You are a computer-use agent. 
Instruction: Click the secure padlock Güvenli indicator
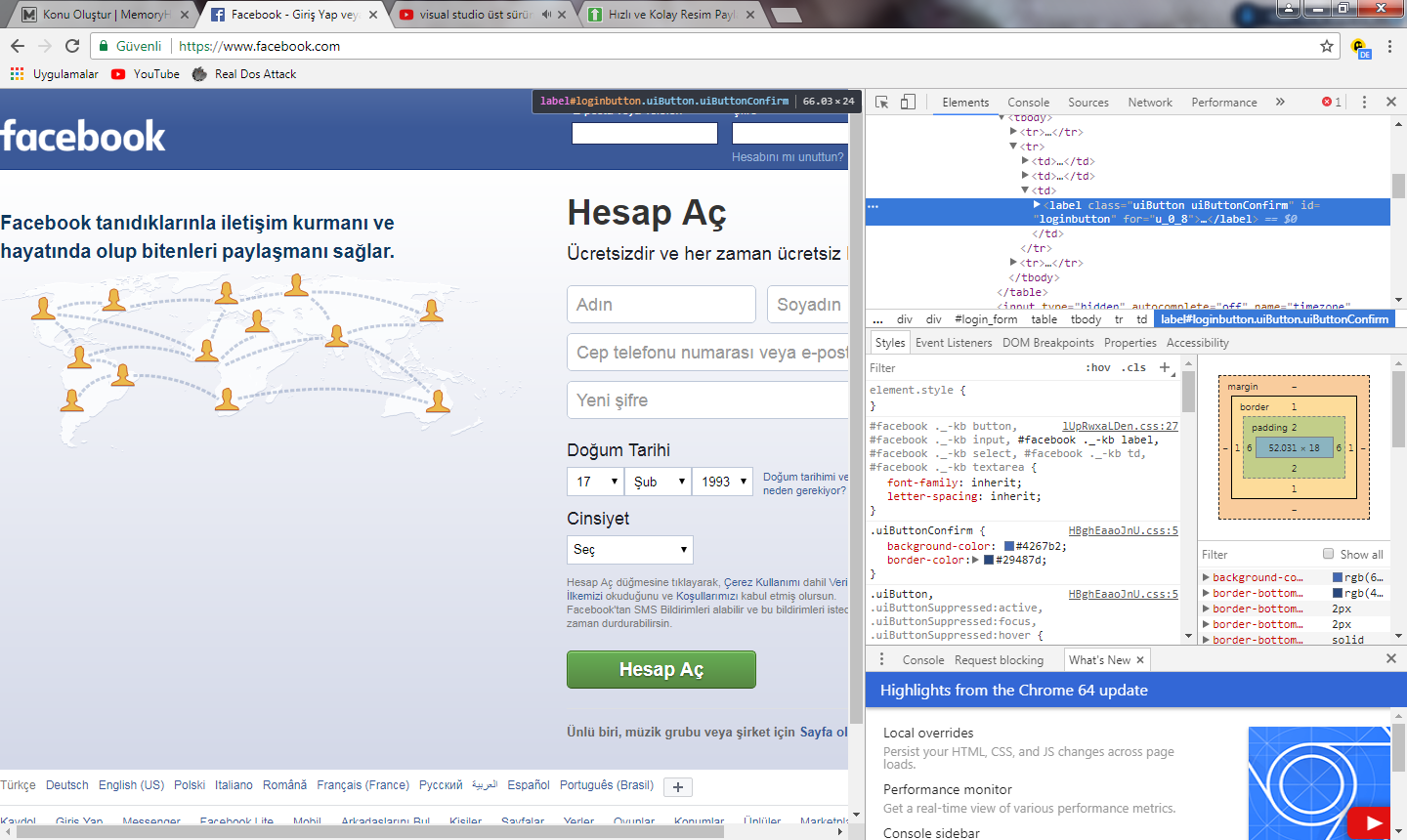[131, 46]
